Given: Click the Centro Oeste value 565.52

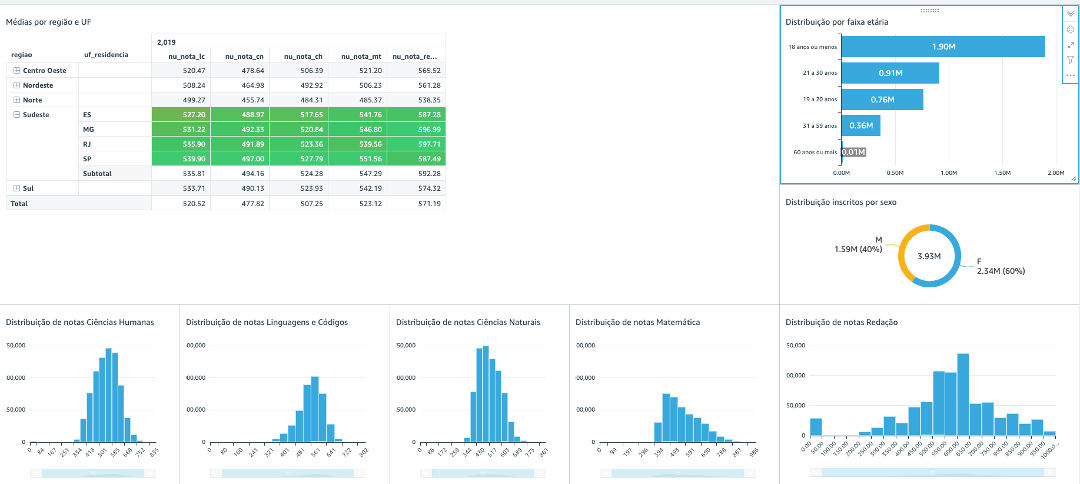Looking at the screenshot, I should point(428,70).
